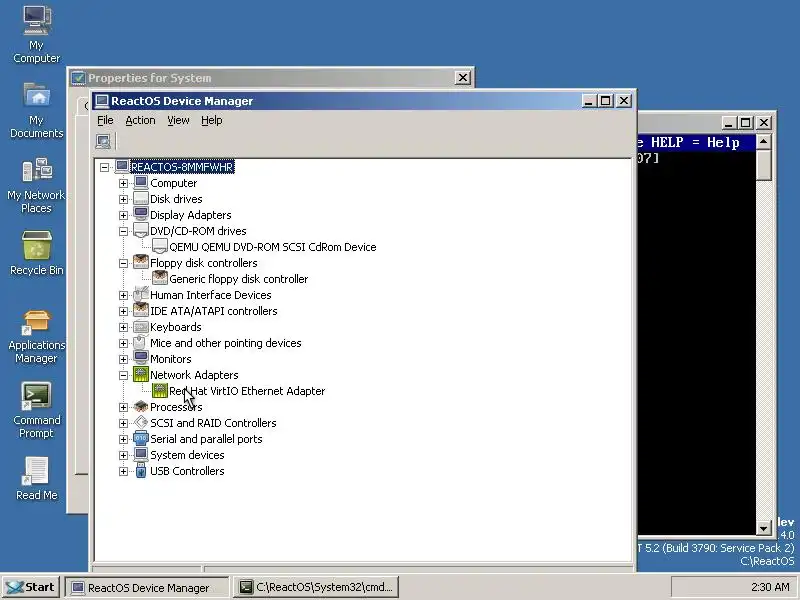800x600 pixels.
Task: Expand the Serial and parallel ports node
Action: 123,439
